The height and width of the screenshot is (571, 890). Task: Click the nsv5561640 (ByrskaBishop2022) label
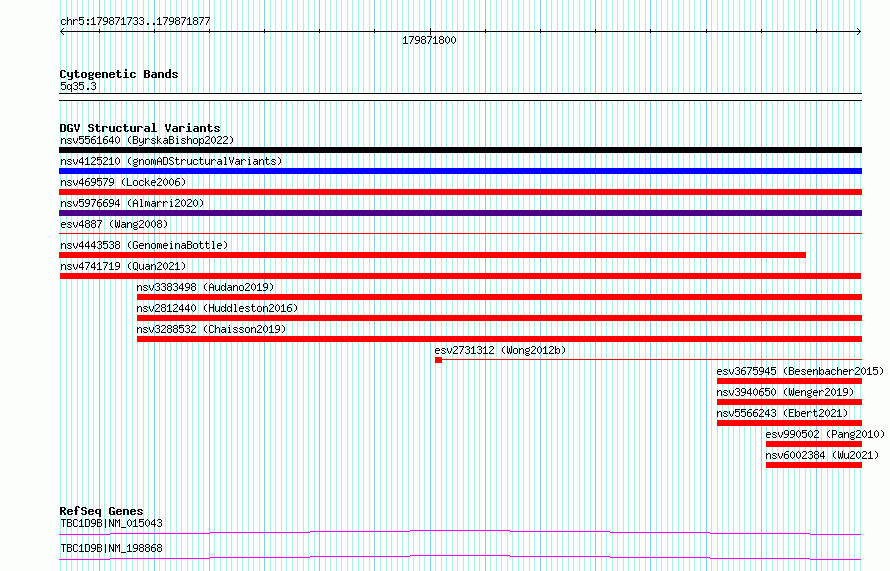[x=147, y=140]
